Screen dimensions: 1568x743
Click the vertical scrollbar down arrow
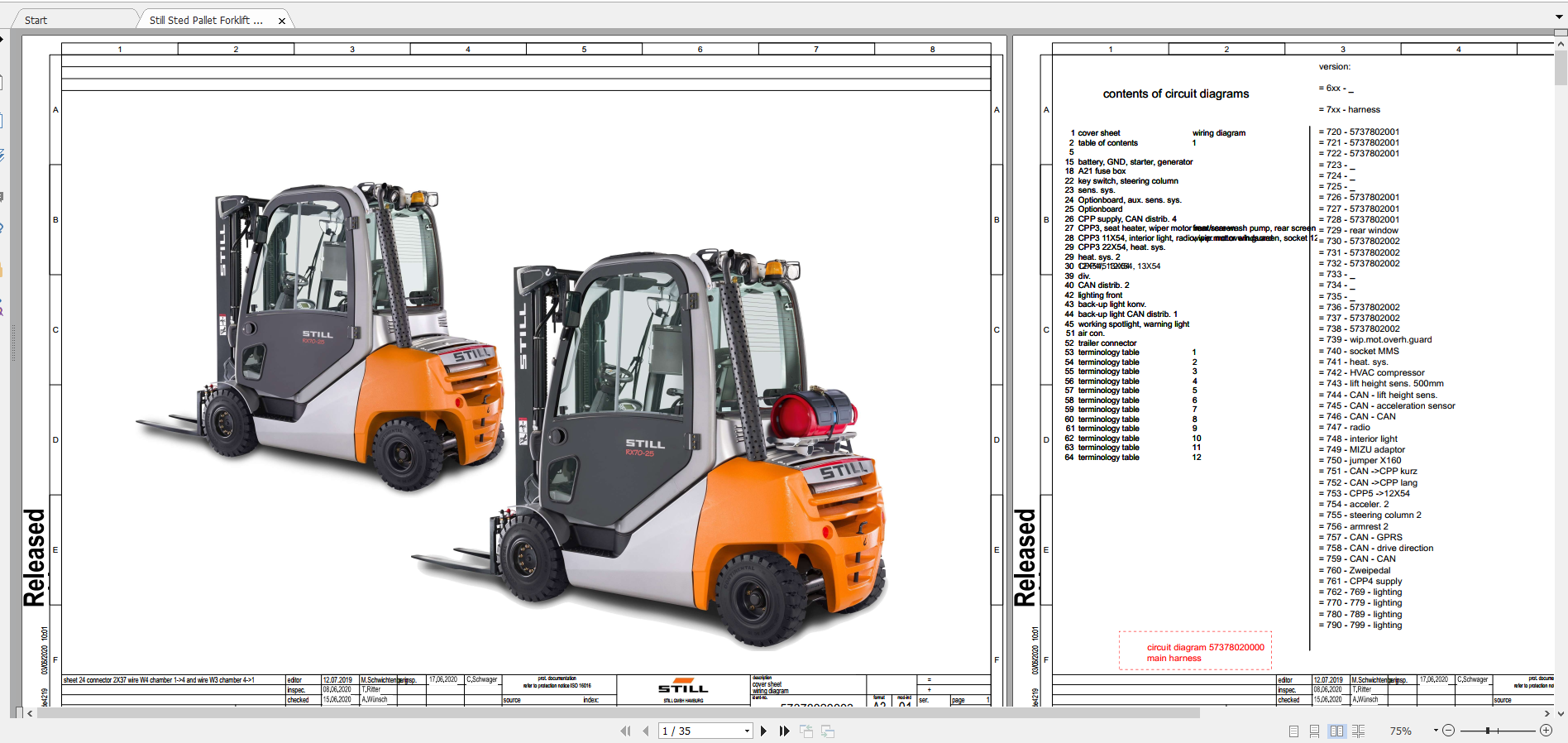pos(1561,713)
